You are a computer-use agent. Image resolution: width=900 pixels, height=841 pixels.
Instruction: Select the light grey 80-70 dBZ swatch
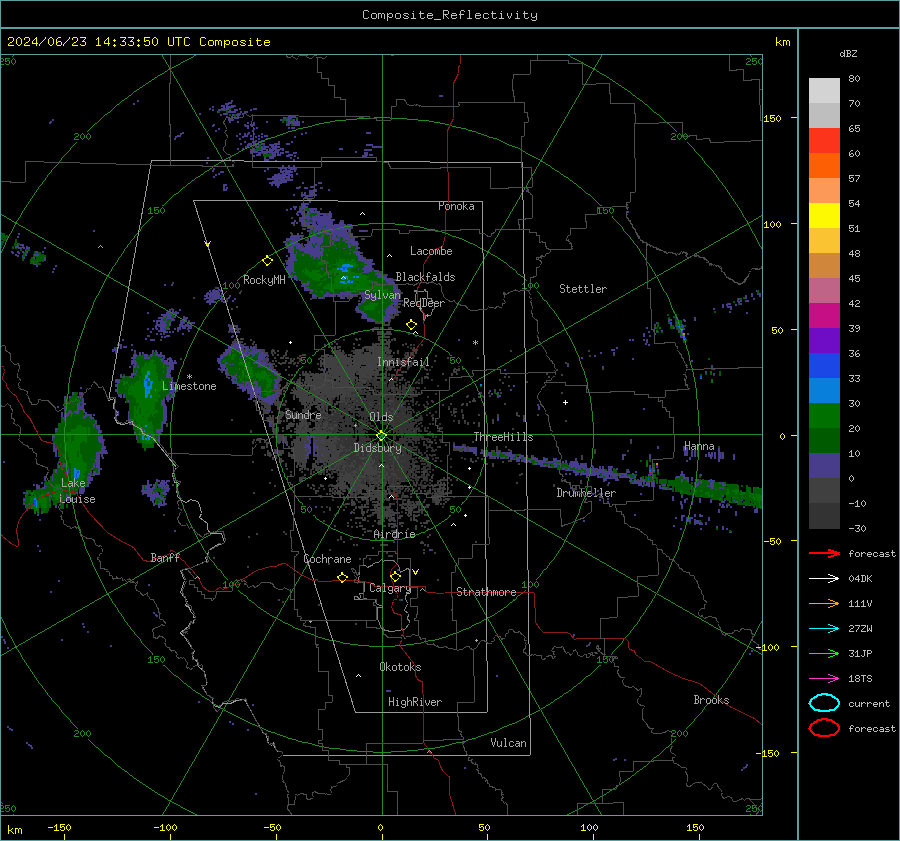click(x=824, y=91)
